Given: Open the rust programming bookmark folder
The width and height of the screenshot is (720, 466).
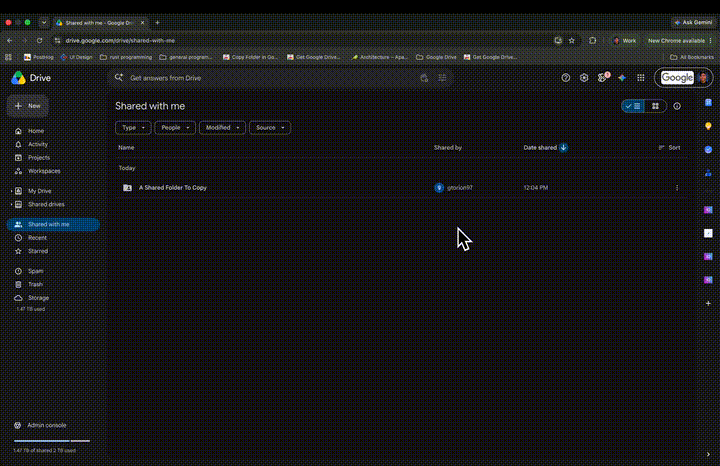Looking at the screenshot, I should tap(126, 57).
